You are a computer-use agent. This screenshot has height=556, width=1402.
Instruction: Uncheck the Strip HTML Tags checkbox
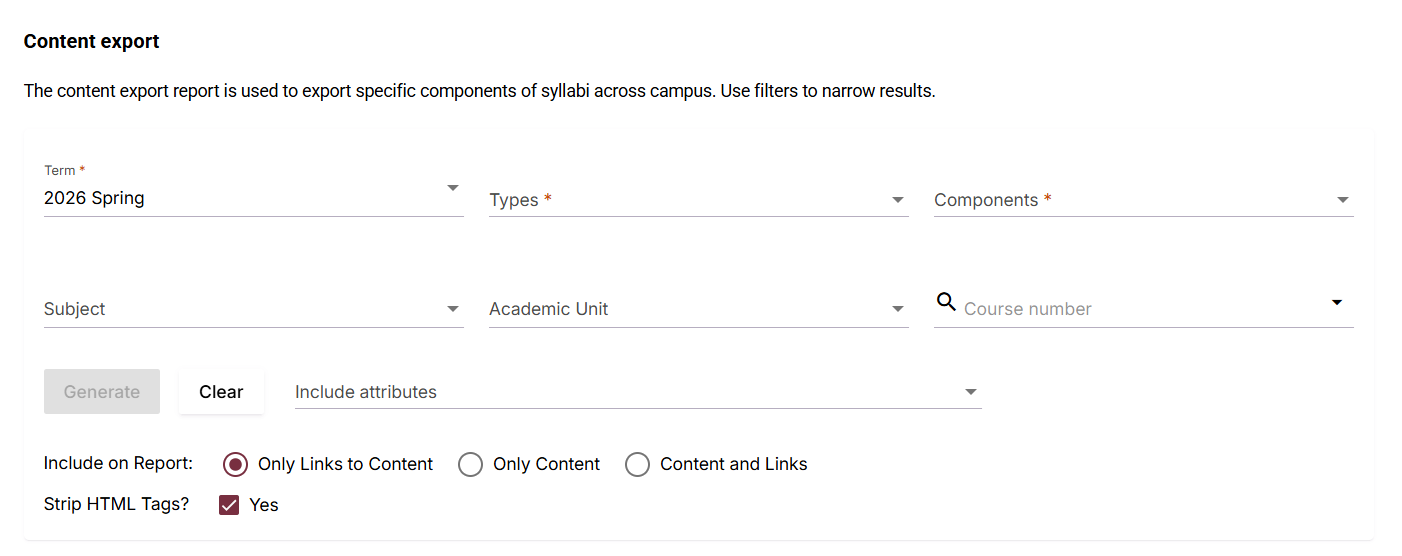tap(230, 505)
